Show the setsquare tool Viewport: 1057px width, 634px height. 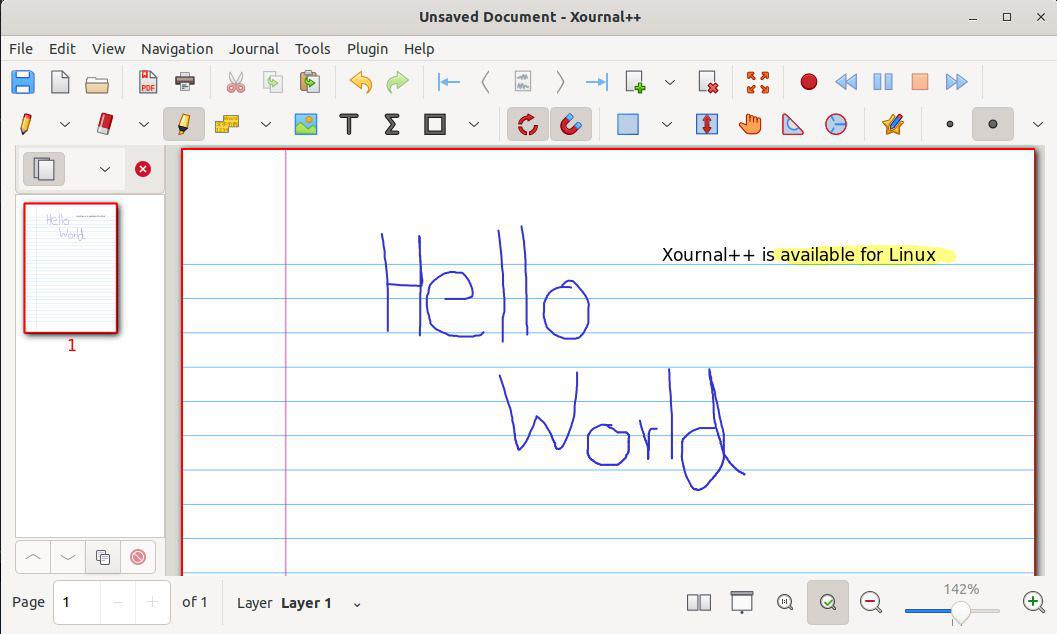(792, 124)
